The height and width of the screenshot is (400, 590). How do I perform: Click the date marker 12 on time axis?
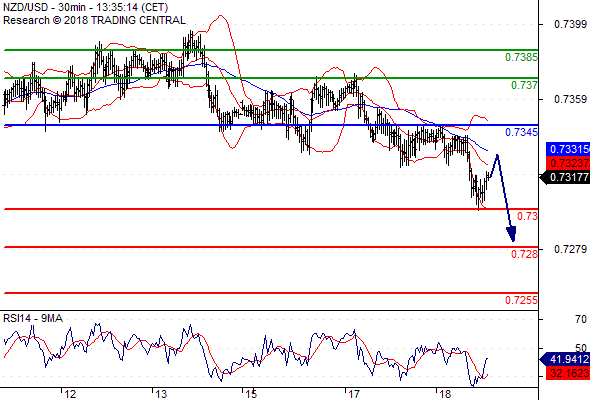[x=70, y=394]
